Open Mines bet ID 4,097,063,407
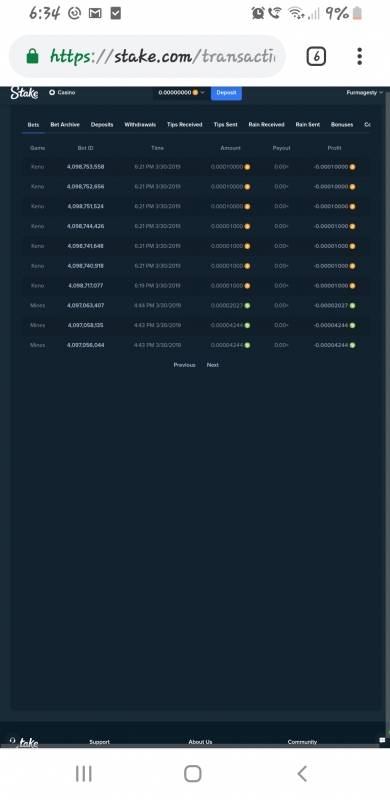This screenshot has width=390, height=800. pos(85,306)
